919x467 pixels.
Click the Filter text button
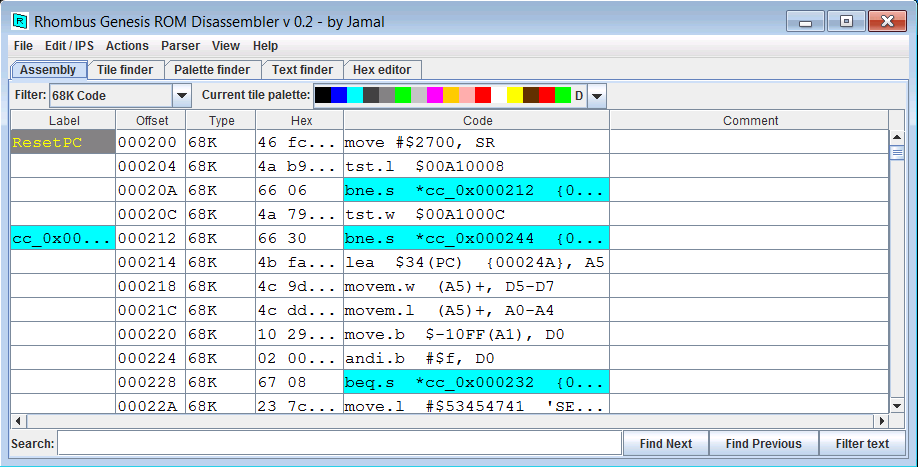click(862, 444)
